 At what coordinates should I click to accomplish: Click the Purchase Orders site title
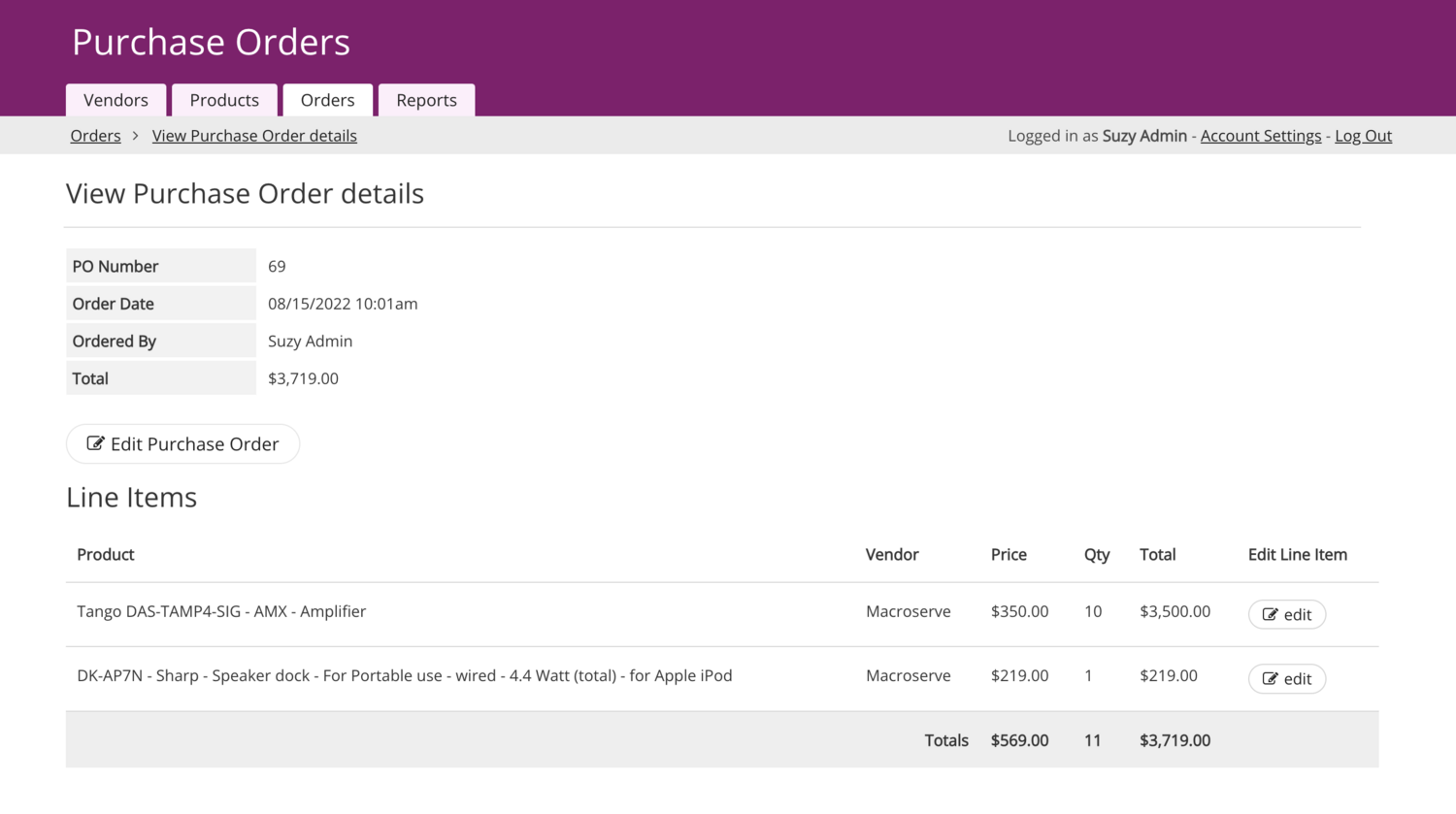[x=211, y=42]
